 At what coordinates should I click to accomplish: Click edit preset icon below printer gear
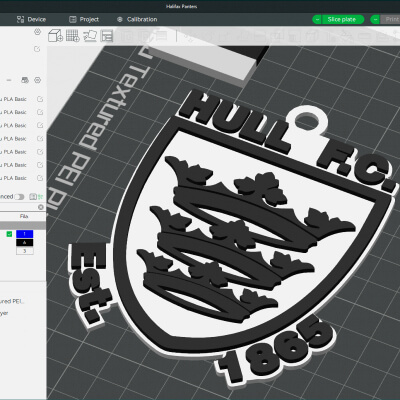pos(37,49)
